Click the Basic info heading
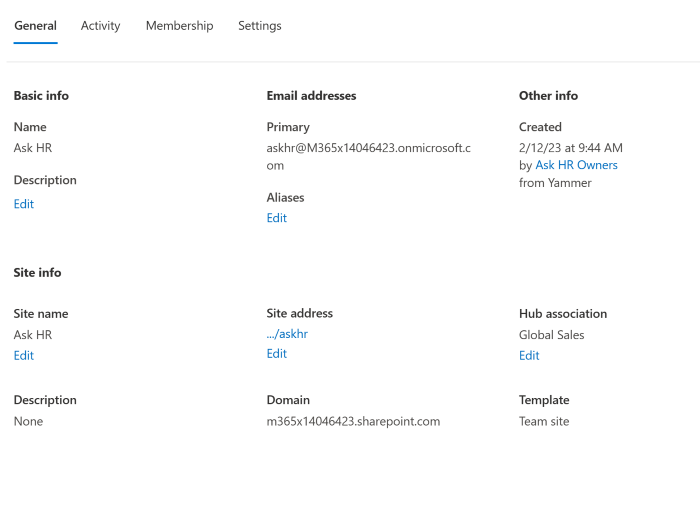 41,96
